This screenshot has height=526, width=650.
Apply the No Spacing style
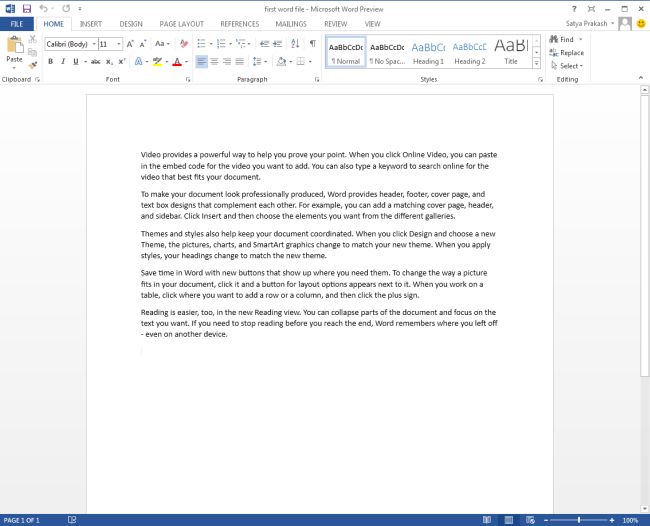coord(387,51)
